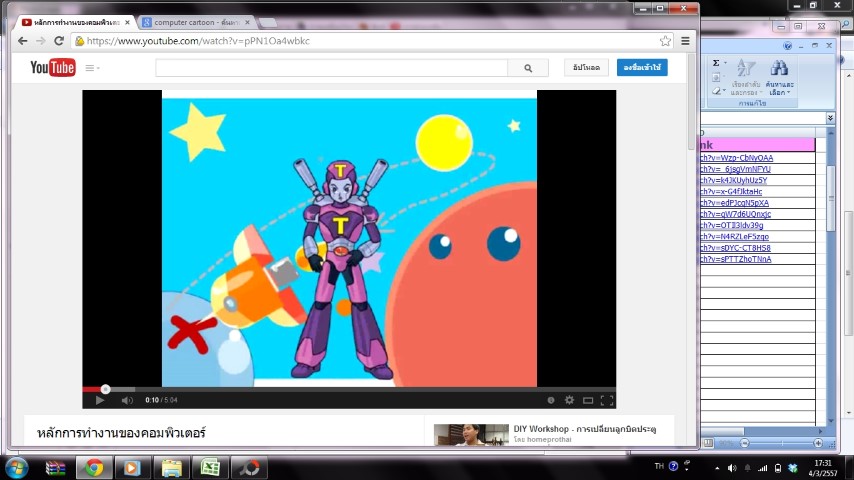This screenshot has height=480, width=854.
Task: Select cell with sPTTZhoTNnA link
Action: tap(758, 259)
